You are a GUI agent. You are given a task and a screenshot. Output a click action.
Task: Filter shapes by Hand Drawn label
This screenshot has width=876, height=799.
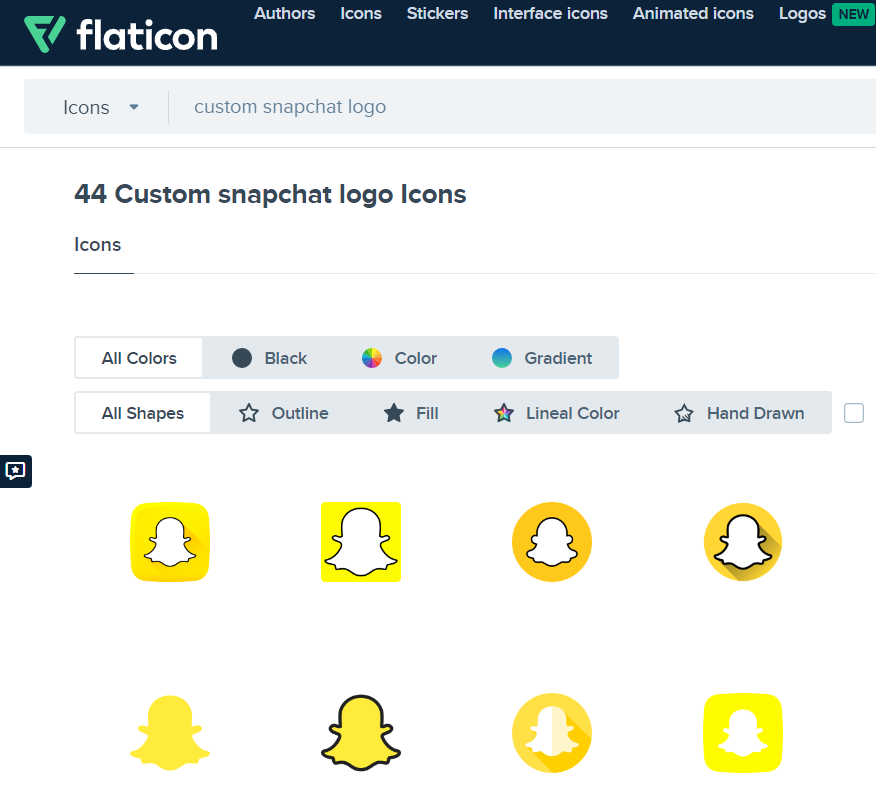[756, 413]
